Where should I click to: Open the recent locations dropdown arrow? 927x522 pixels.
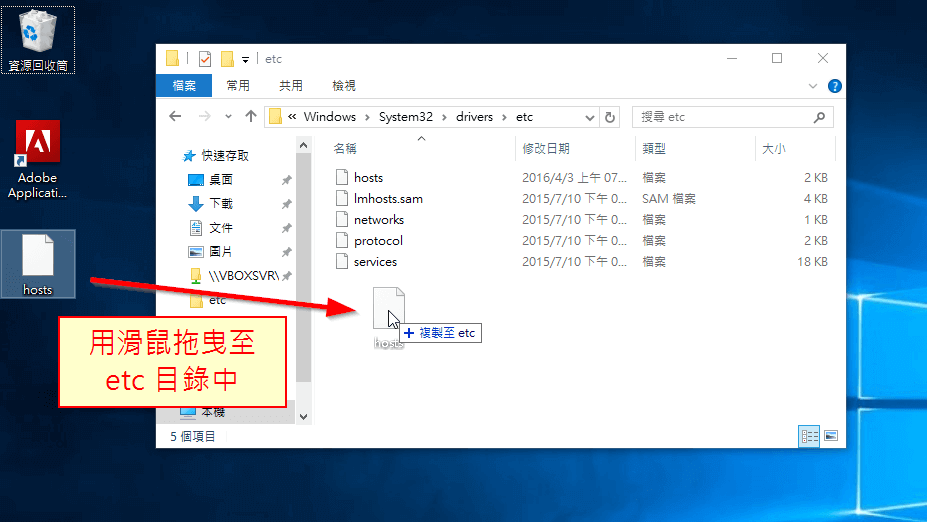228,116
